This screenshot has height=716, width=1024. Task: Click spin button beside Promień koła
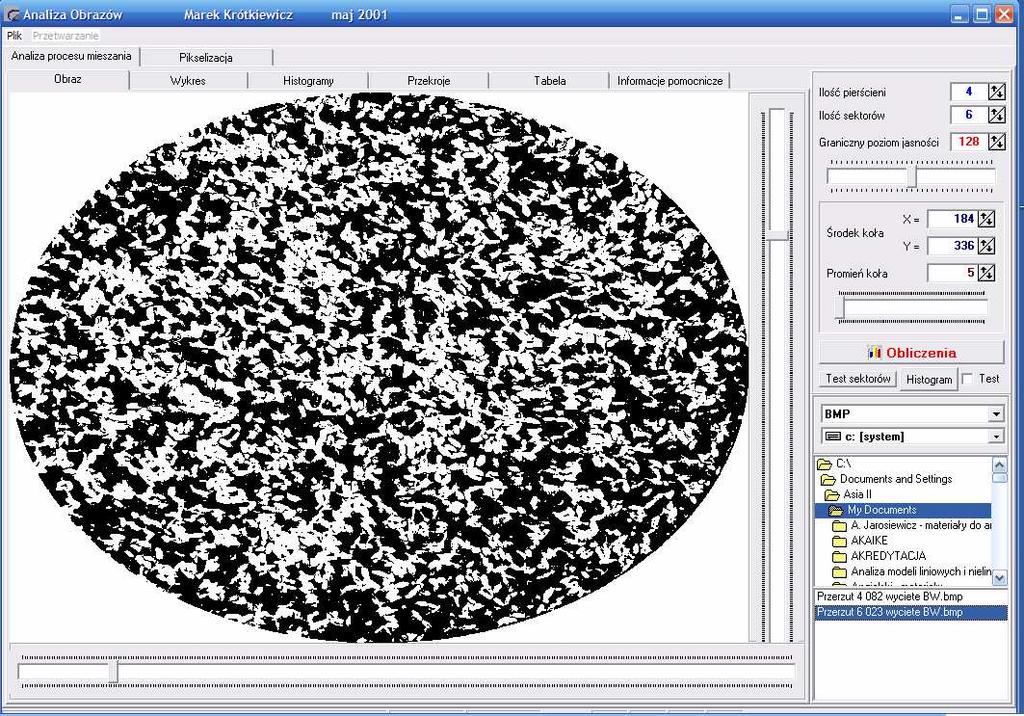(x=986, y=272)
